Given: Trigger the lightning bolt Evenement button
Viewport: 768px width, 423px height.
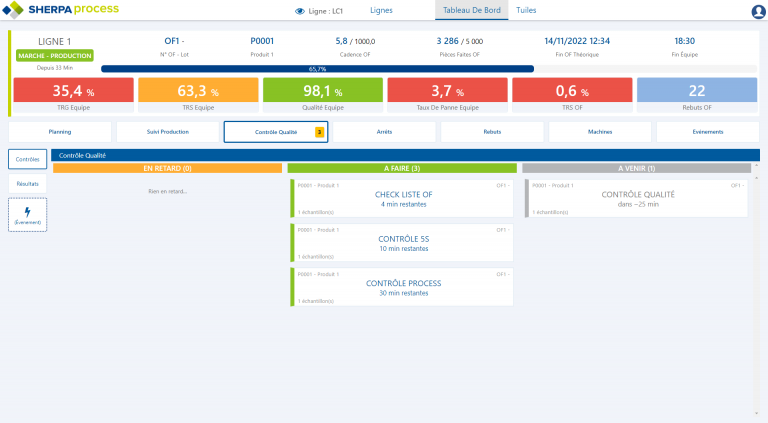Looking at the screenshot, I should 27,214.
